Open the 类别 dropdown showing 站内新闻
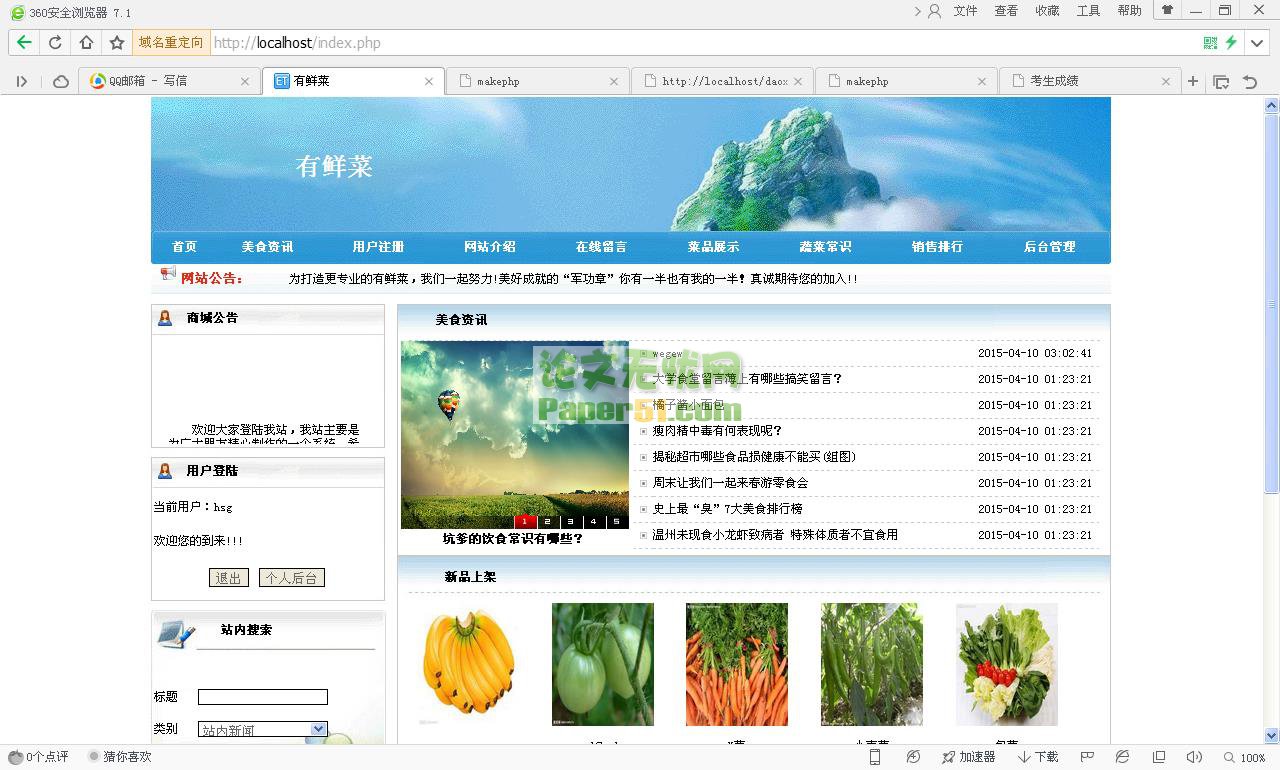This screenshot has width=1280, height=770. click(x=262, y=729)
